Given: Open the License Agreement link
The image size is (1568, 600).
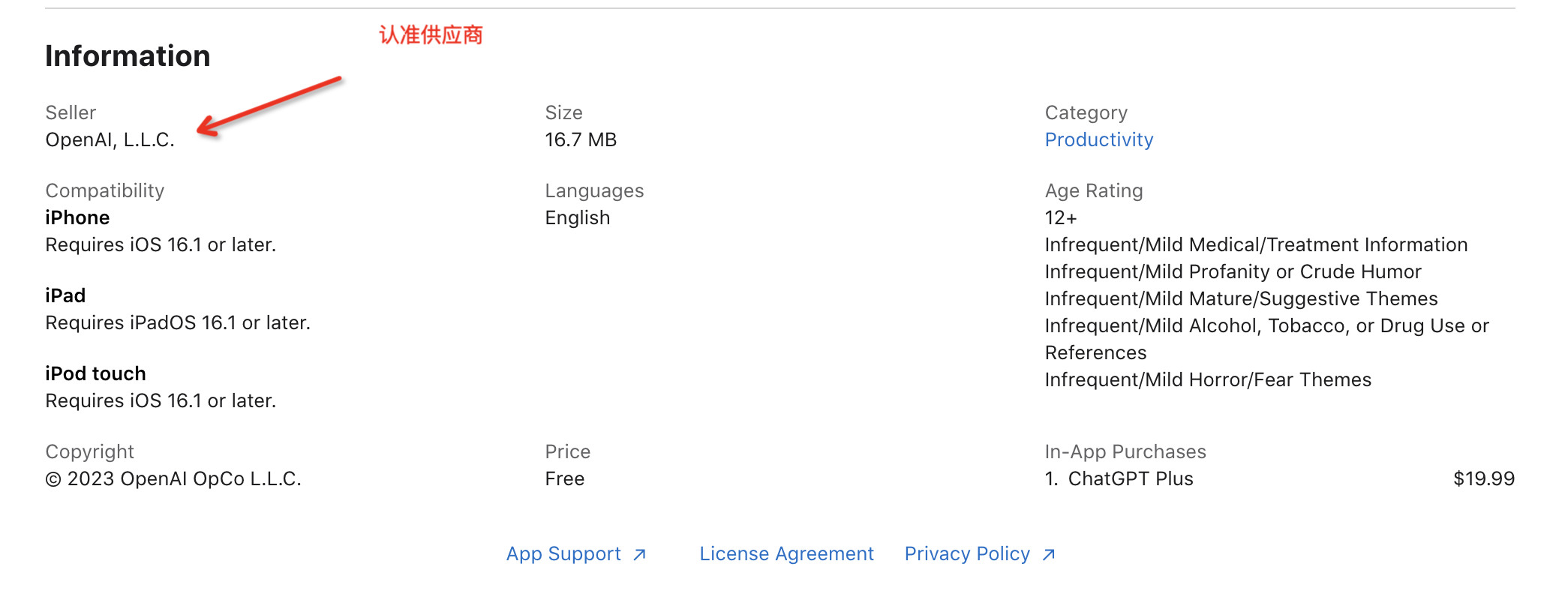Looking at the screenshot, I should click(x=786, y=553).
